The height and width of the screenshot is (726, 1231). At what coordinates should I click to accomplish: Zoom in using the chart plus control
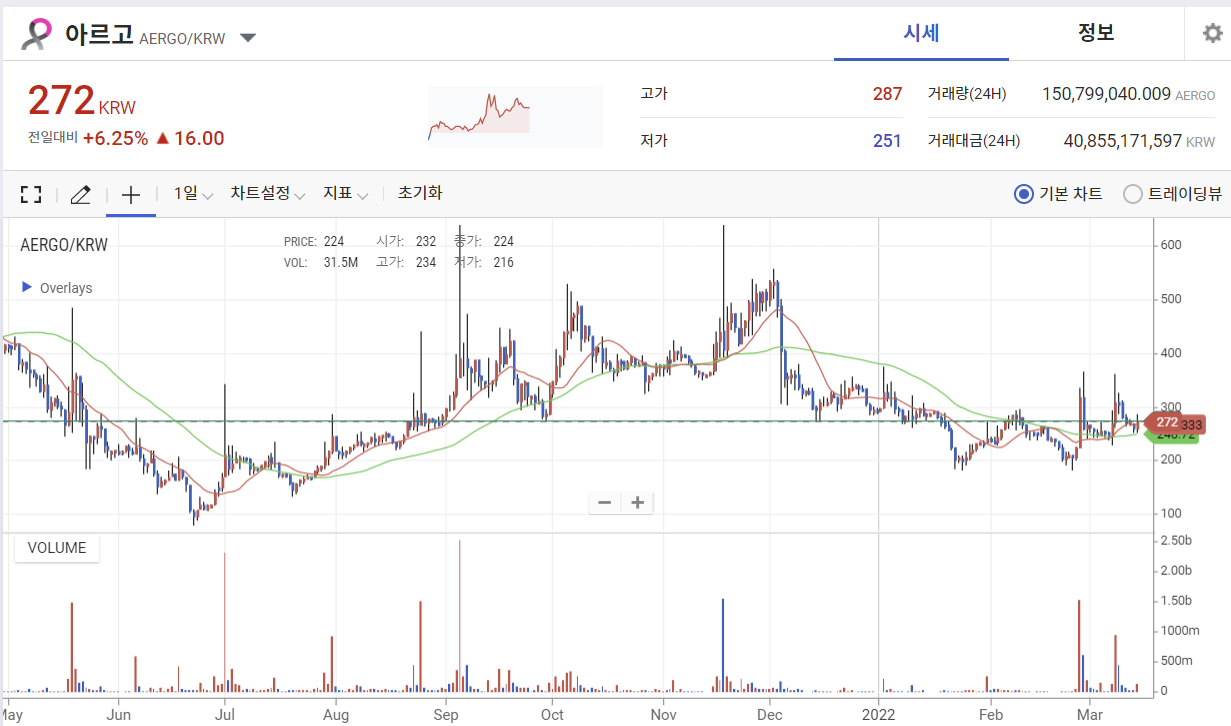coord(637,501)
